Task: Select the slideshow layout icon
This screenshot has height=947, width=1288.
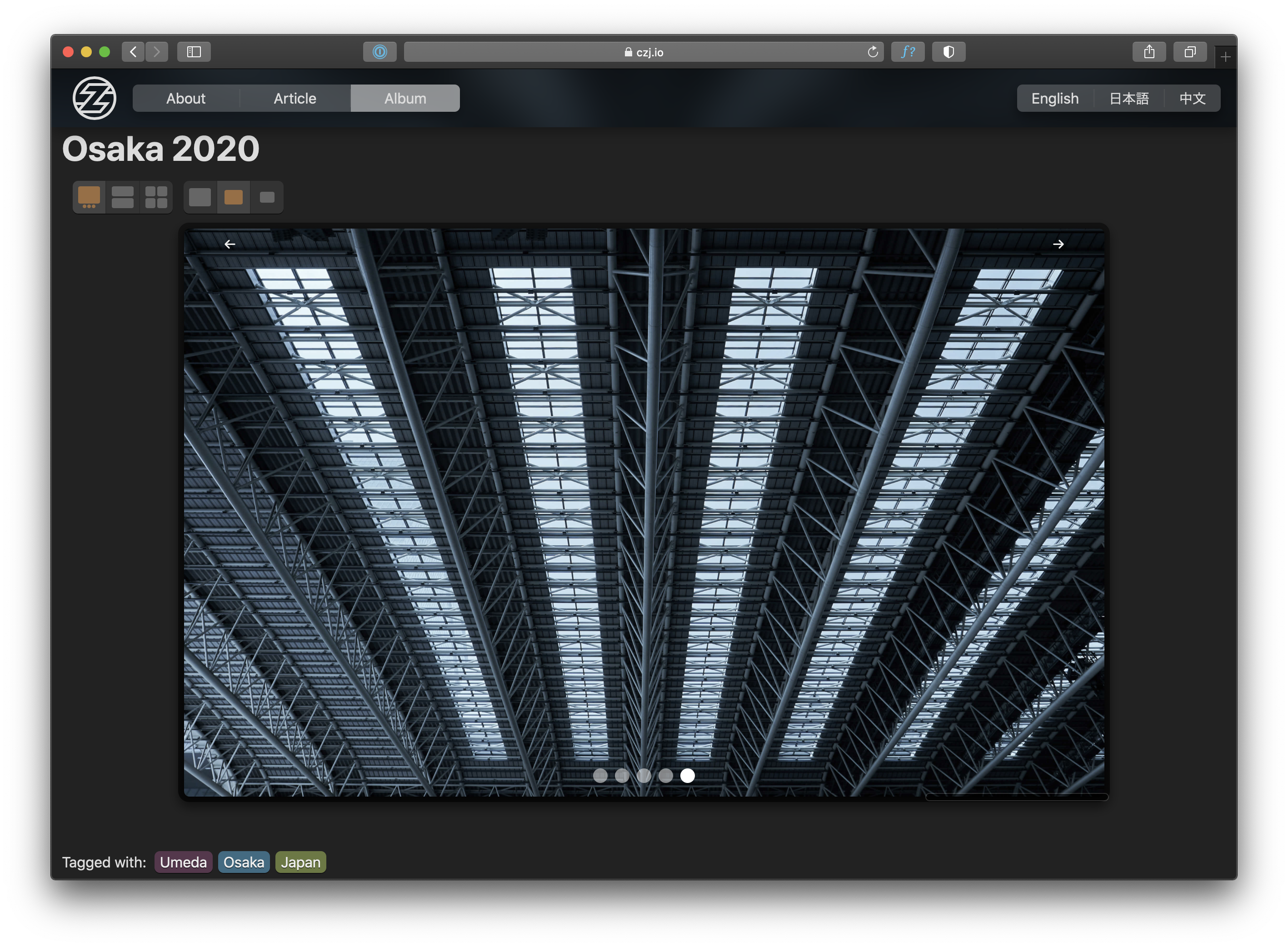Action: tap(89, 197)
